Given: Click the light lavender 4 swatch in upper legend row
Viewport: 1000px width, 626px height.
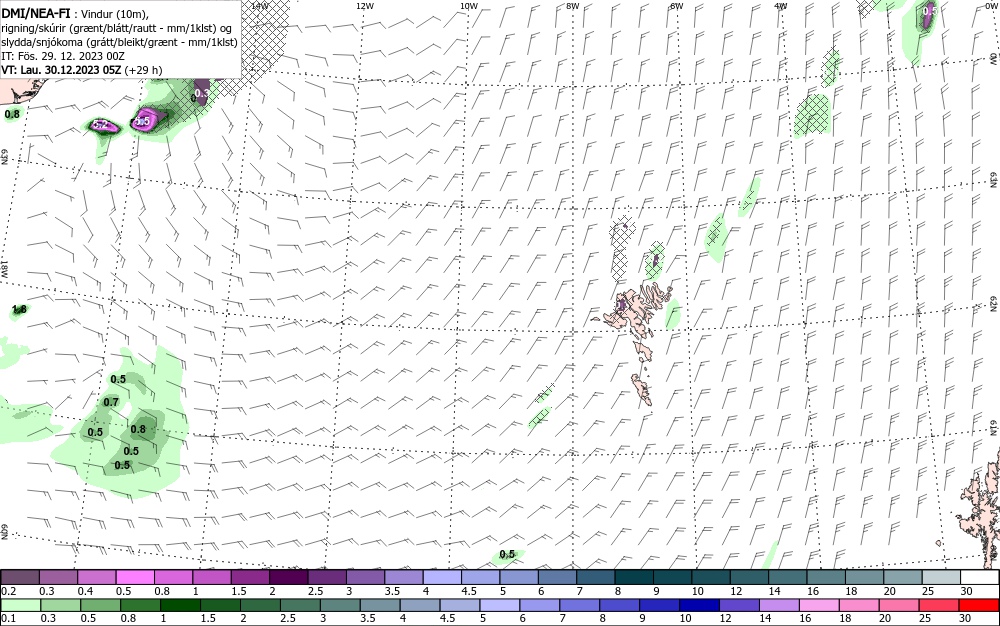Looking at the screenshot, I should point(443,578).
